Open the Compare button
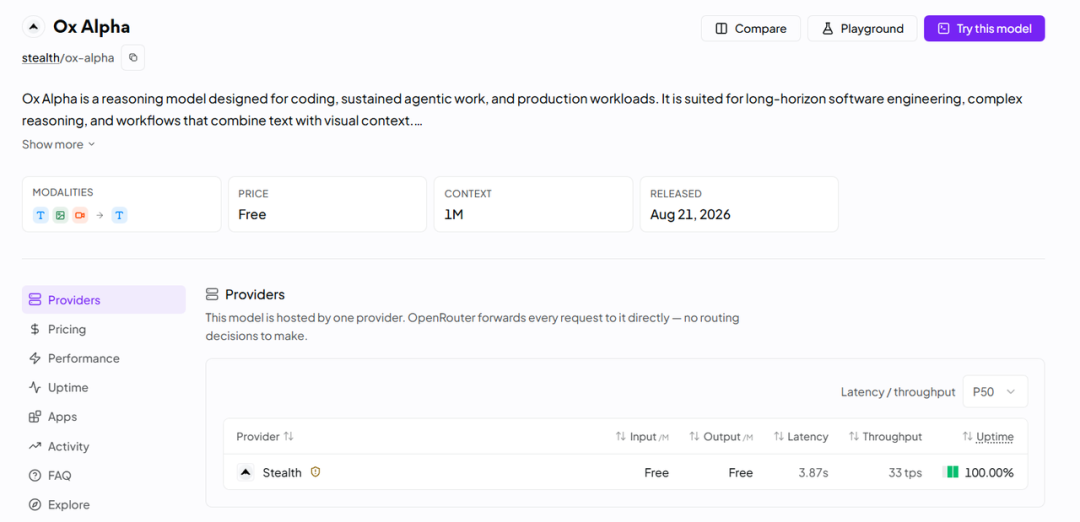The width and height of the screenshot is (1080, 522). coord(751,28)
